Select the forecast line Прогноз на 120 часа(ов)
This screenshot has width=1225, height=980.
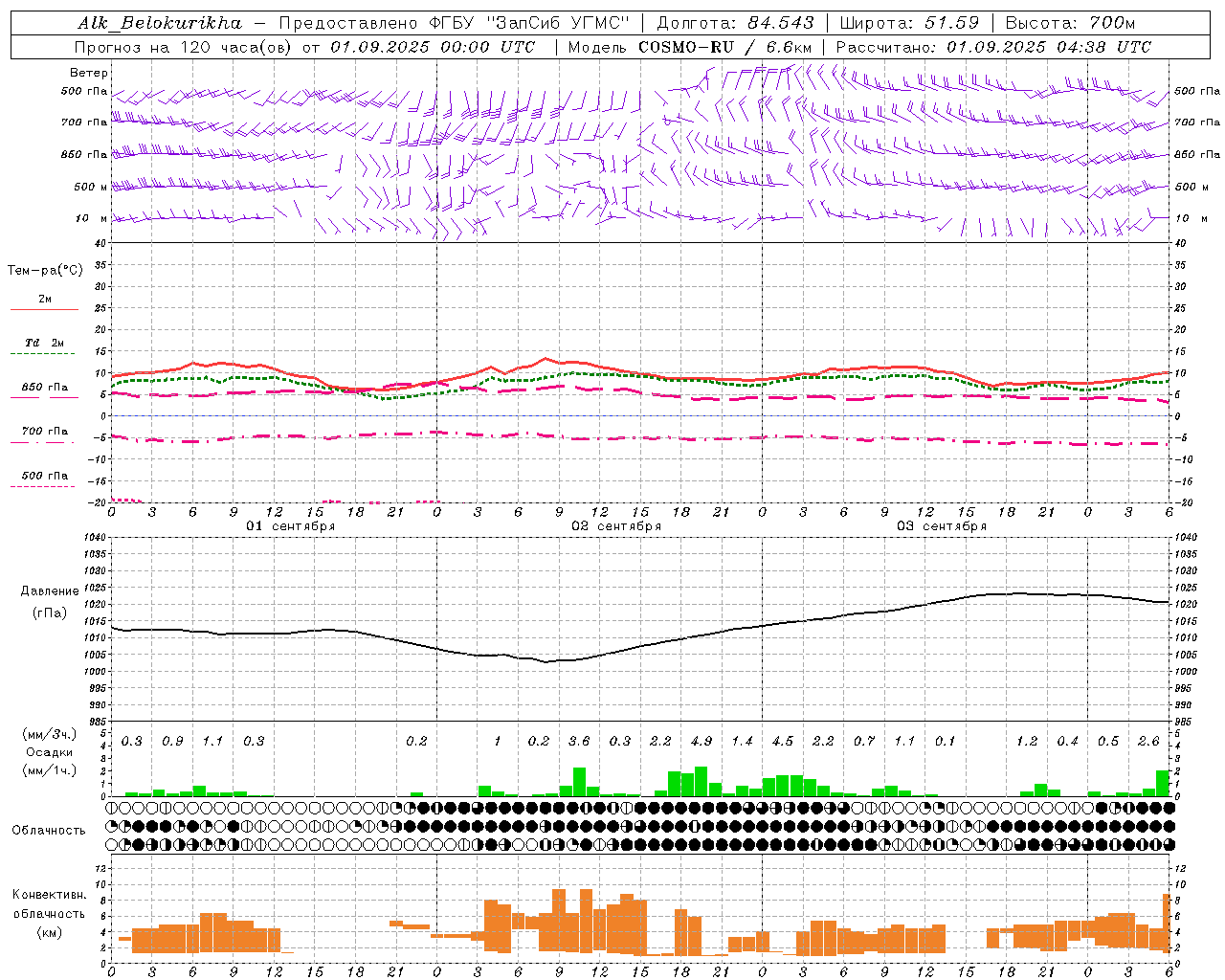(185, 47)
